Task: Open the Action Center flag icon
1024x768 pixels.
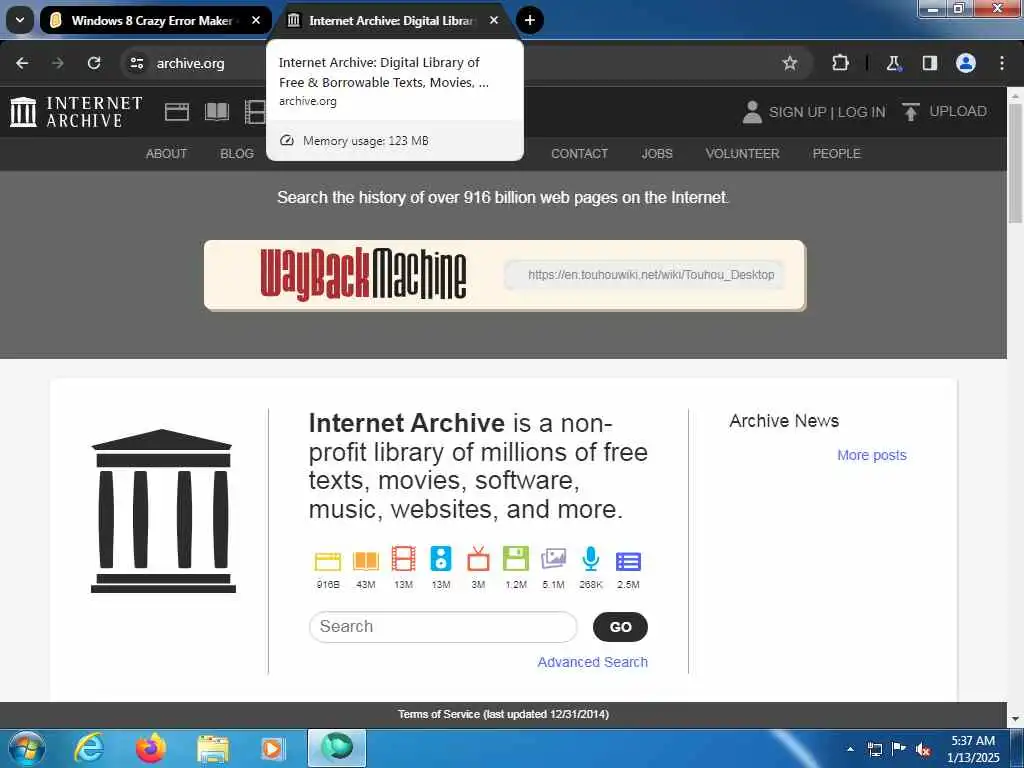Action: (x=899, y=749)
